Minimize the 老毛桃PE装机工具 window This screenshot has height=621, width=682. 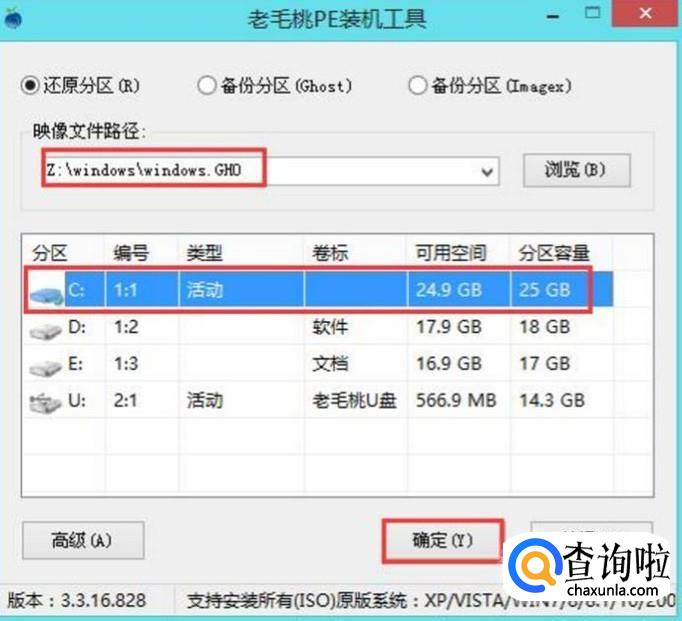(x=553, y=17)
